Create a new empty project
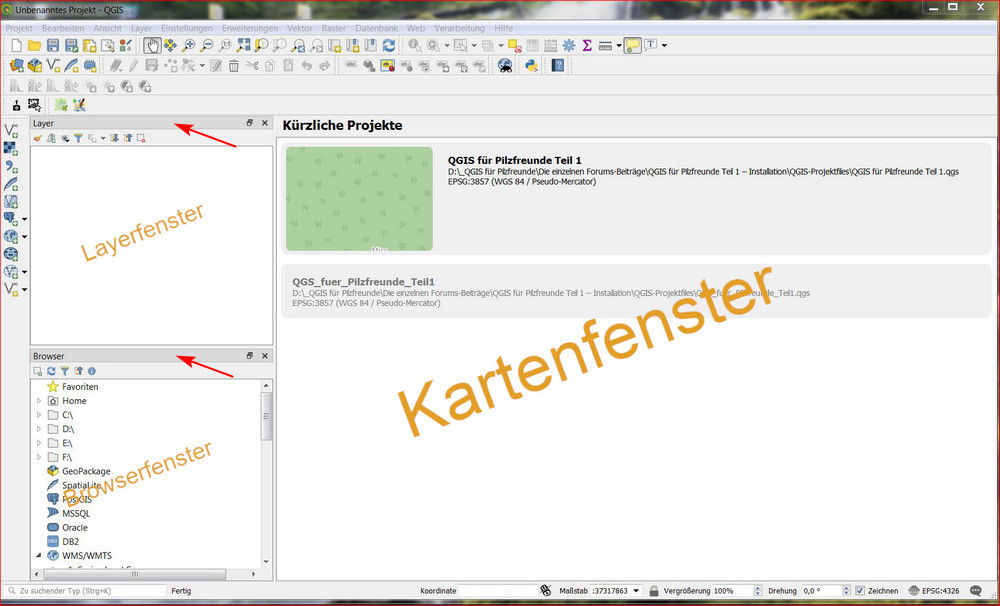 (x=15, y=46)
